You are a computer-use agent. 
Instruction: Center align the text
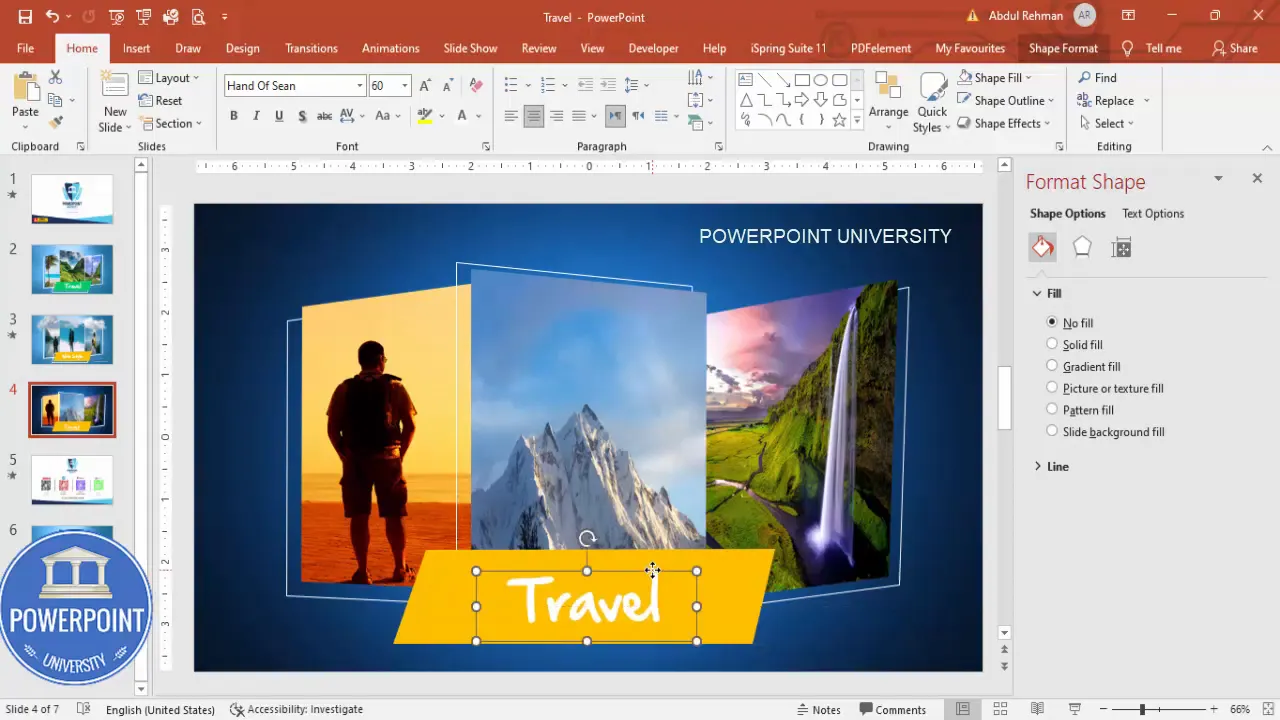533,116
